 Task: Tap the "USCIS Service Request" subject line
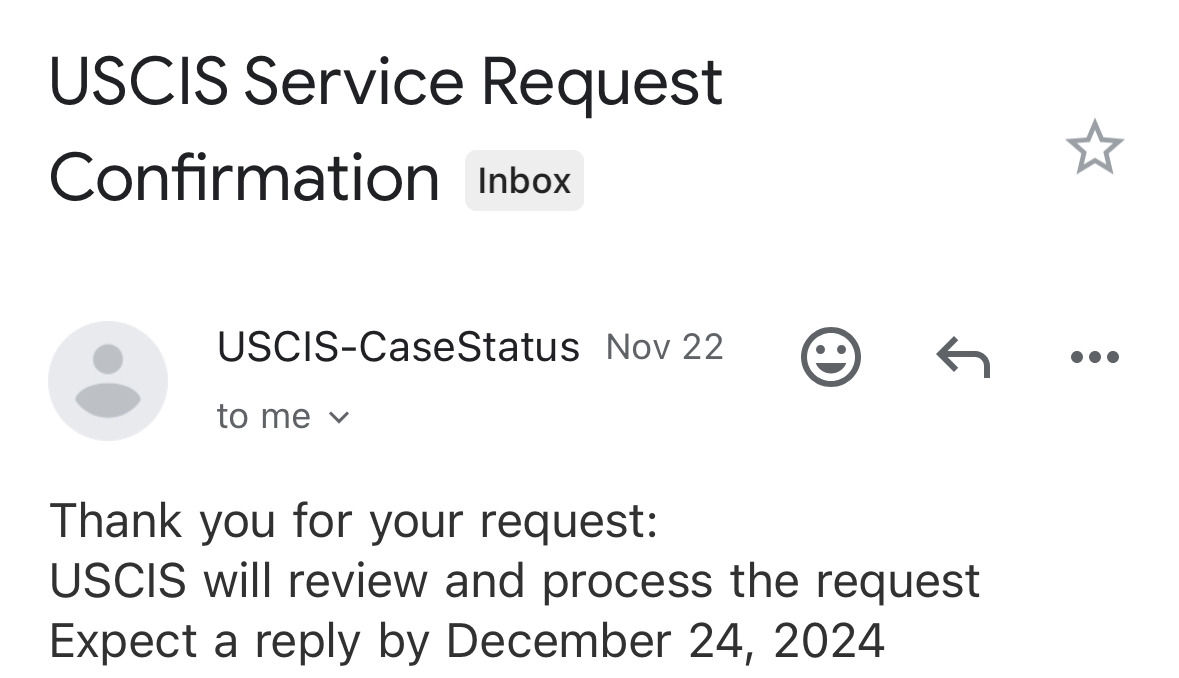coord(385,82)
